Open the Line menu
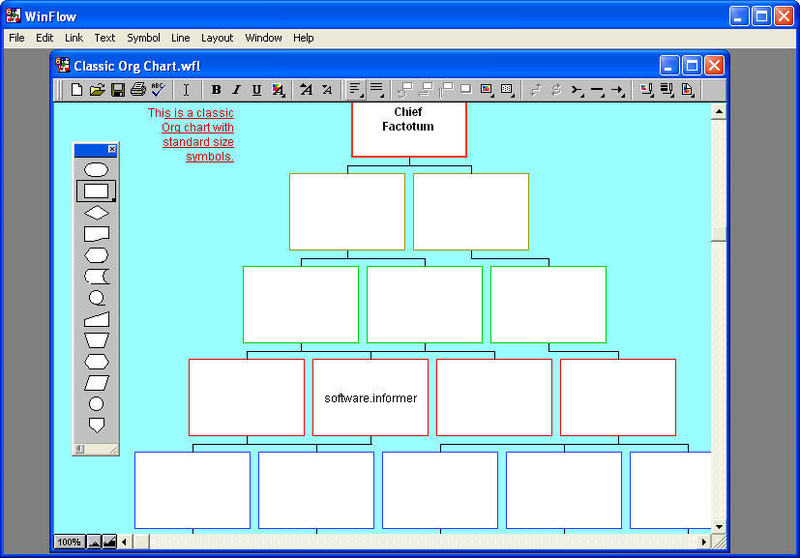 (180, 38)
